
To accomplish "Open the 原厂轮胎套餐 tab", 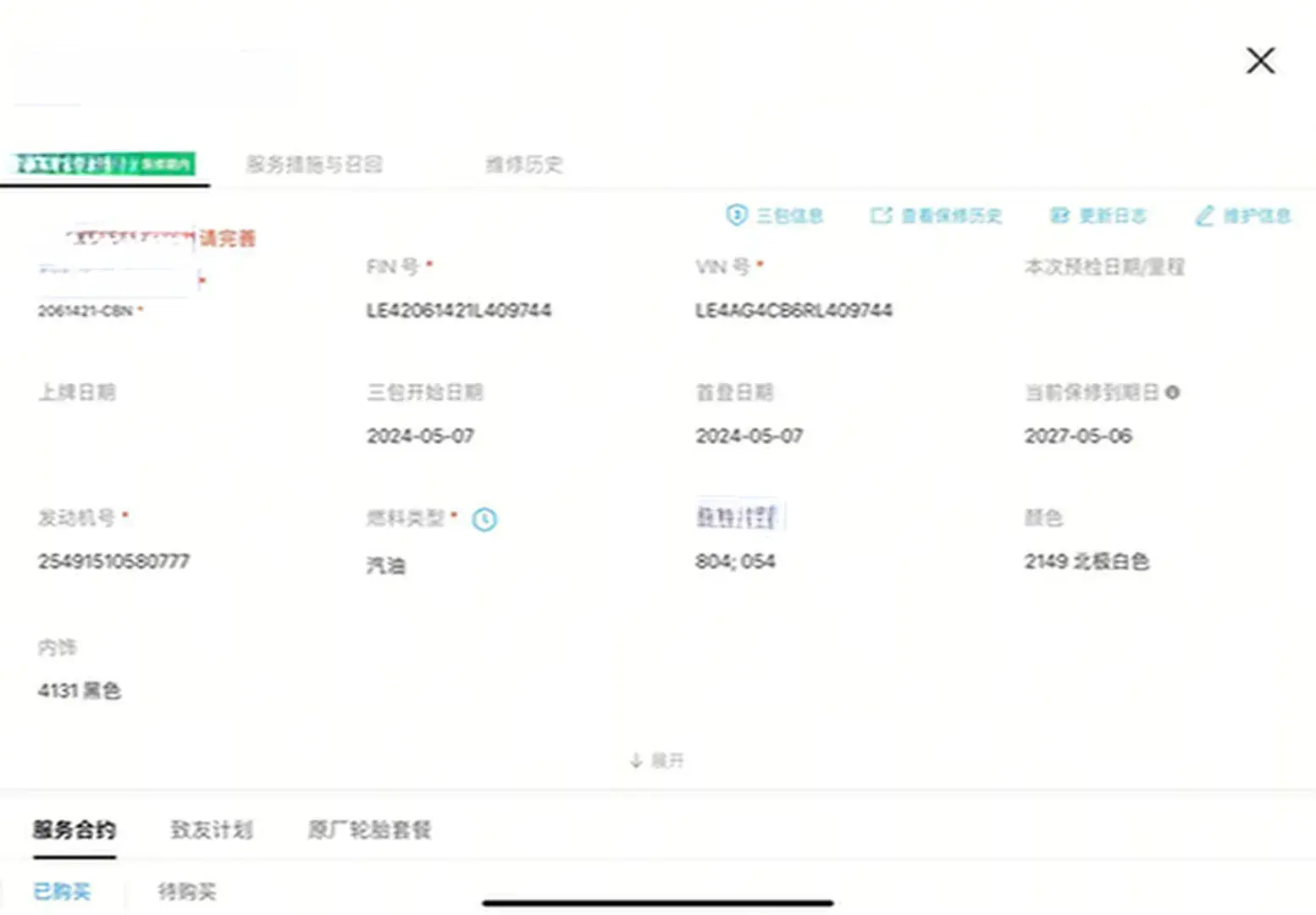I will point(369,829).
